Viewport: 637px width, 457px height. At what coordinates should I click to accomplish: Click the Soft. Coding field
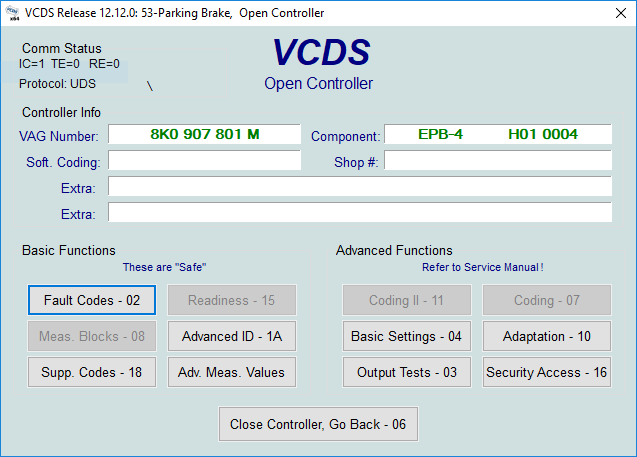(204, 160)
